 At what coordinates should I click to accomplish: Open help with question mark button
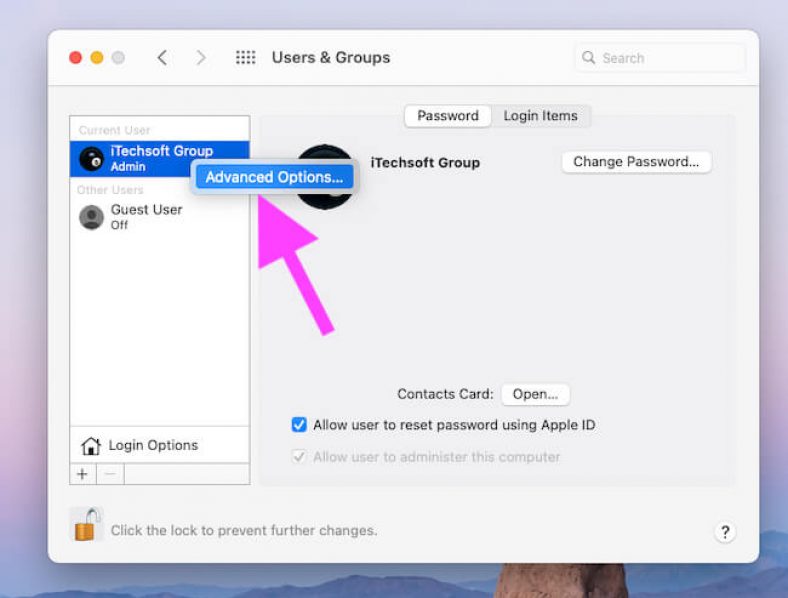pos(725,532)
